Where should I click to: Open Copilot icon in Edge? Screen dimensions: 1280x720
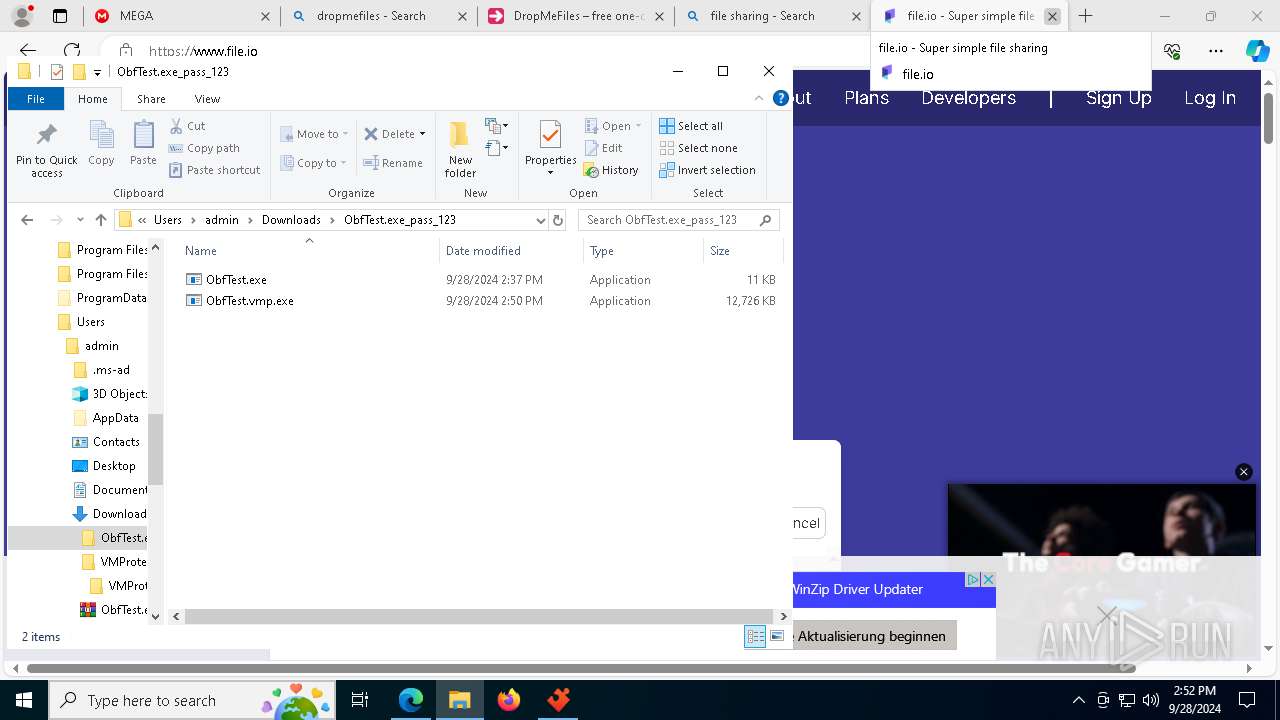pyautogui.click(x=1257, y=51)
